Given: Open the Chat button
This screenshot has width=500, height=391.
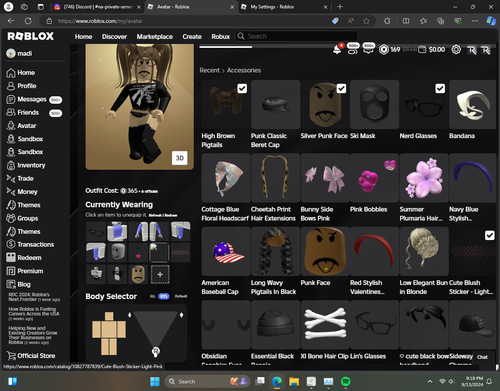Looking at the screenshot, I should coord(482,357).
